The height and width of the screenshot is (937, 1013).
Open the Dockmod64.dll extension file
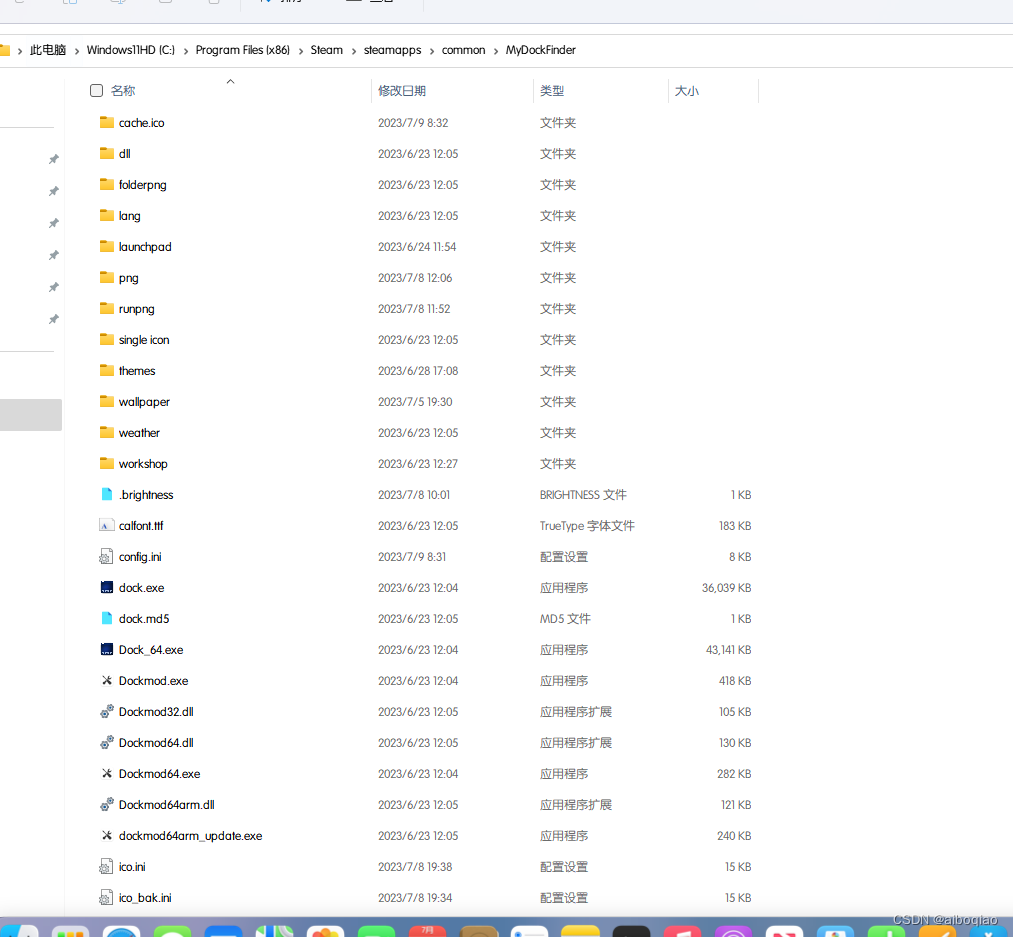(154, 742)
